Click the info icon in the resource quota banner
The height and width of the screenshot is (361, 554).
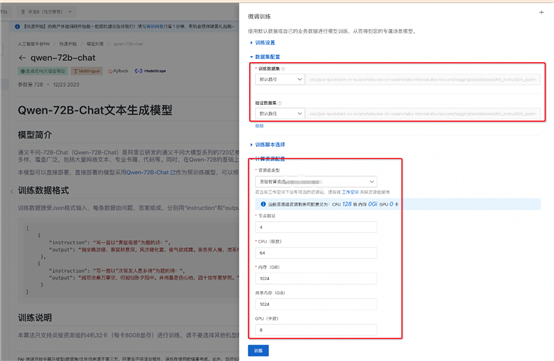click(263, 204)
